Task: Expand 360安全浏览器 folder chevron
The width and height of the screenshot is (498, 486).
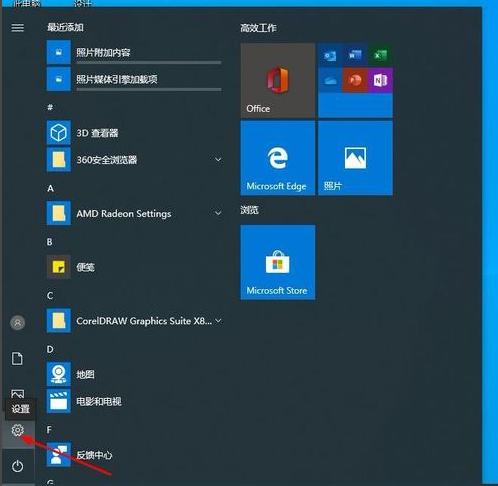Action: [218, 160]
